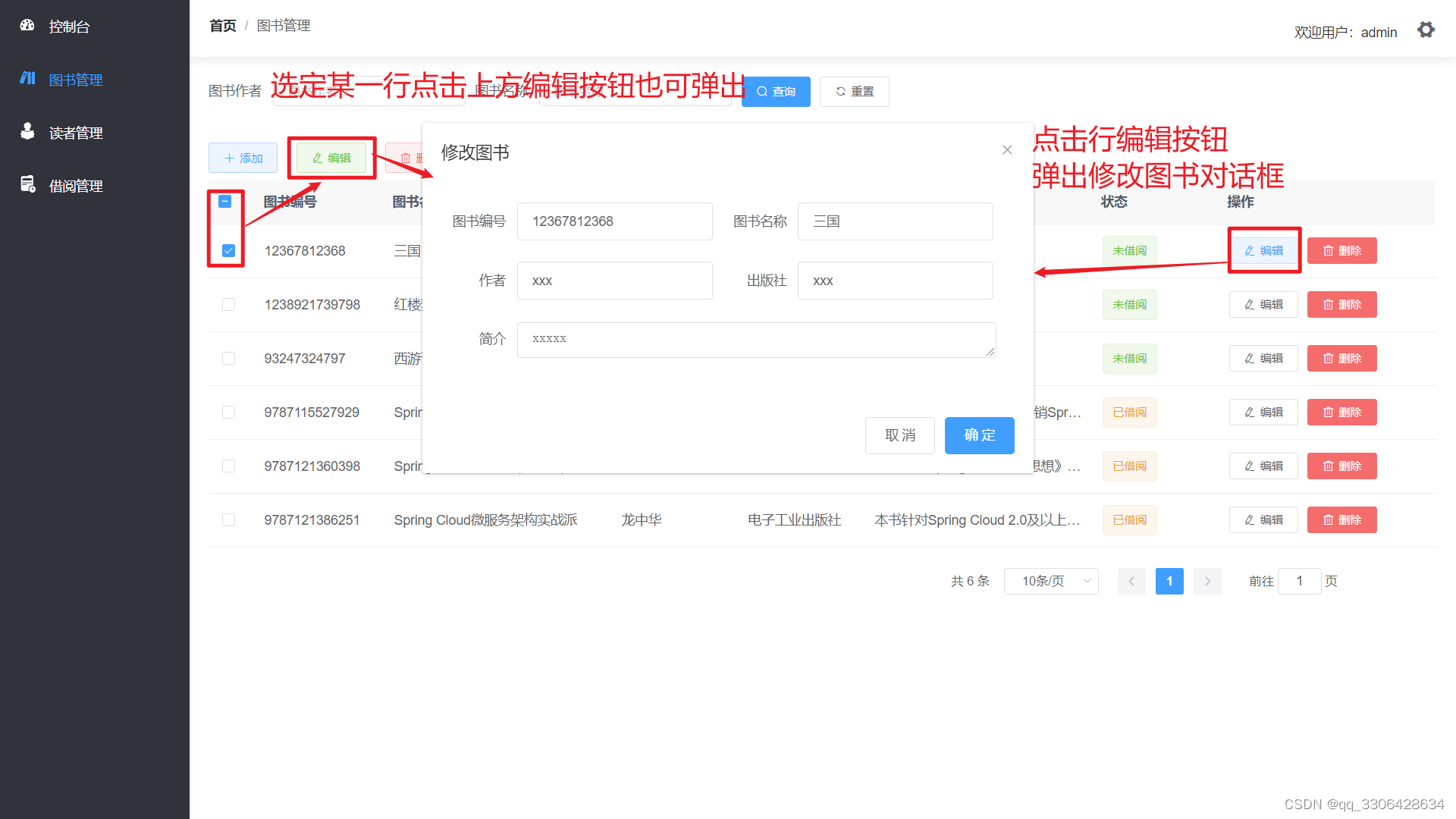Screen dimensions: 1456x819
Task: Click 编辑 in row 12367812368
Action: pyautogui.click(x=1263, y=251)
